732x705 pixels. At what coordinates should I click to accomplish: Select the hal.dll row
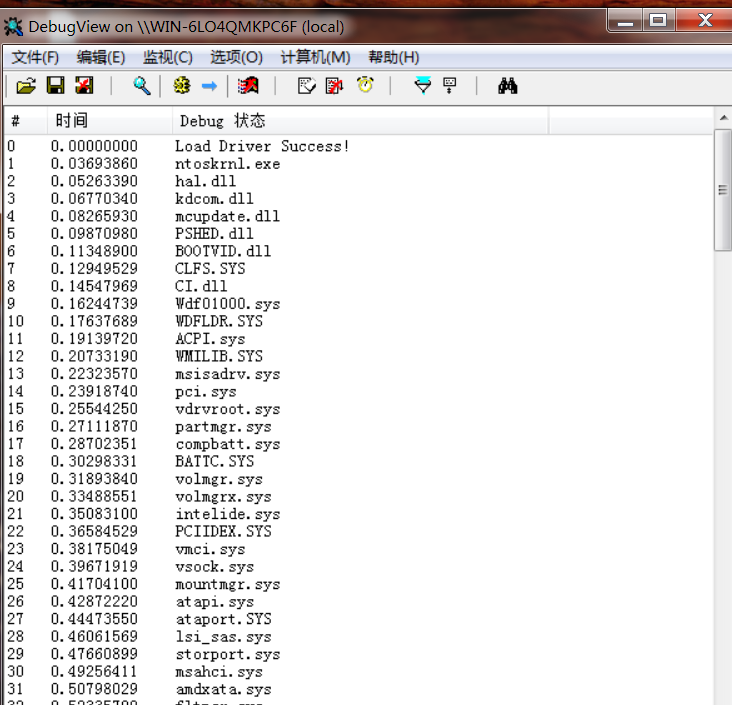(x=359, y=181)
